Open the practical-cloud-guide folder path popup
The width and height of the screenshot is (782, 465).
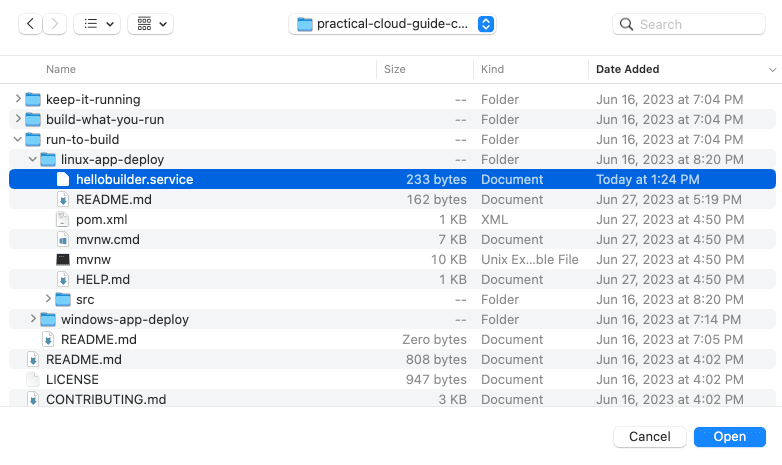392,24
